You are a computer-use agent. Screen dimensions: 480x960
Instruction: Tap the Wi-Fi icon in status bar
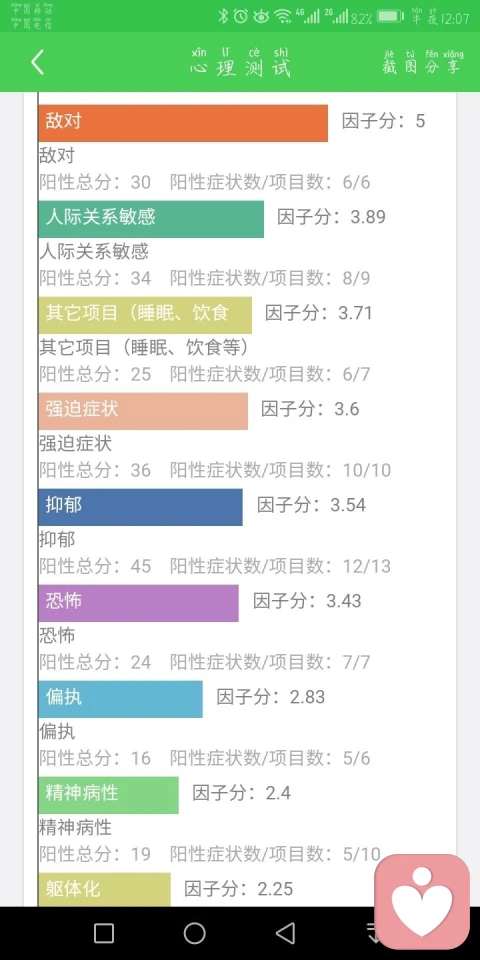click(x=282, y=17)
